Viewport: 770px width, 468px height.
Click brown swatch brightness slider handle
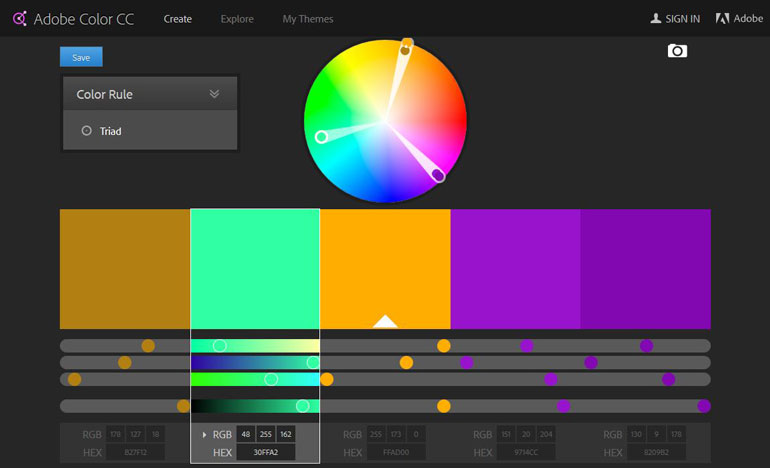[183, 406]
